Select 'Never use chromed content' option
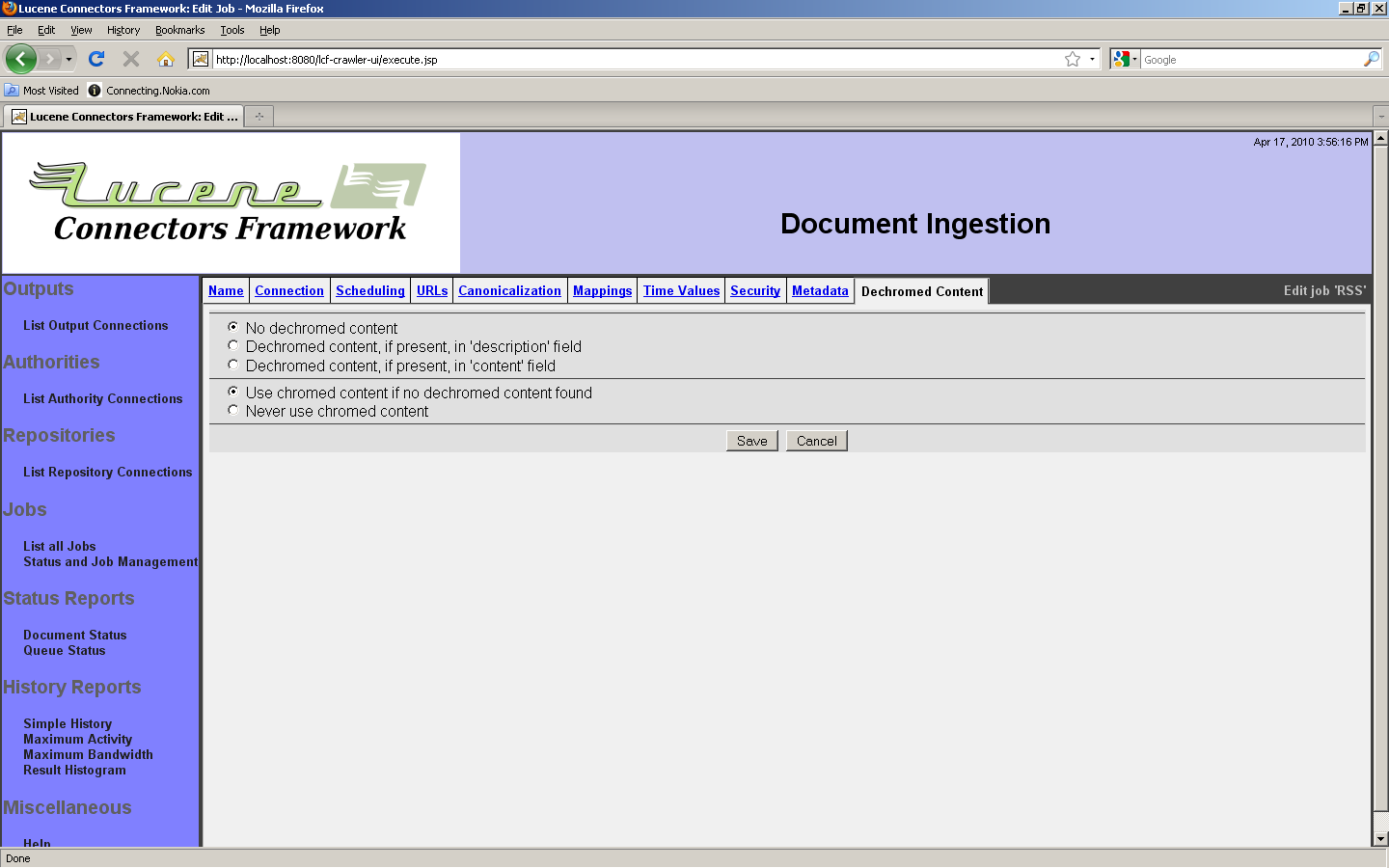Viewport: 1389px width, 868px height. point(233,410)
